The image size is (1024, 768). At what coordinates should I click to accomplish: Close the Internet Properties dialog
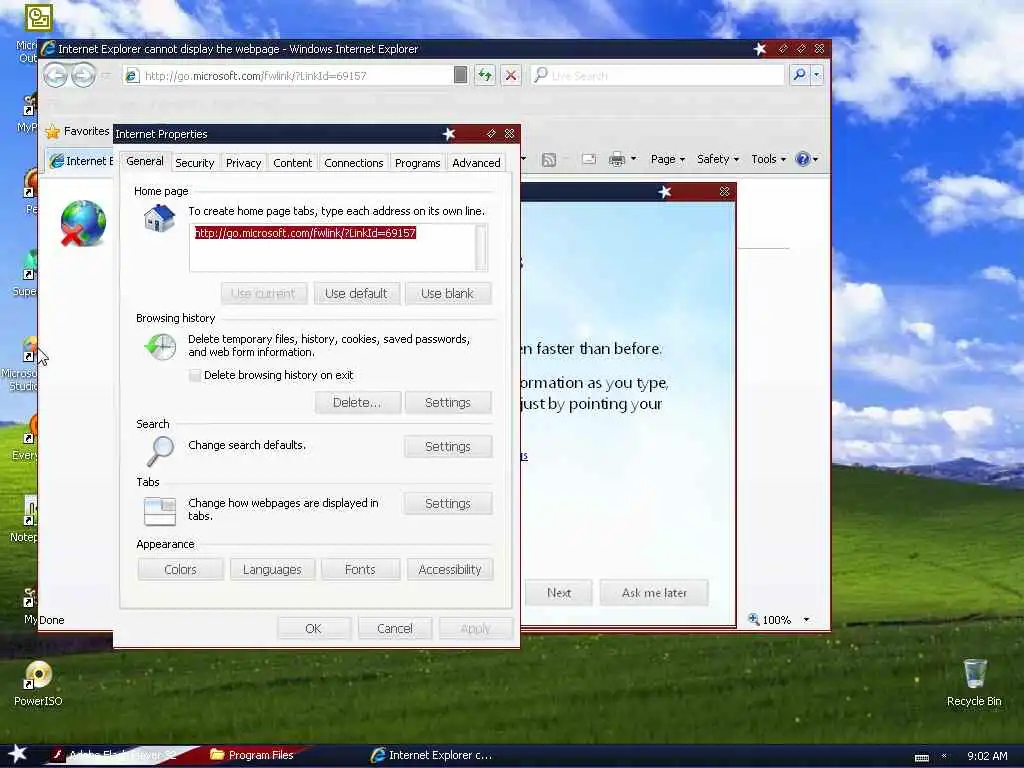(509, 134)
